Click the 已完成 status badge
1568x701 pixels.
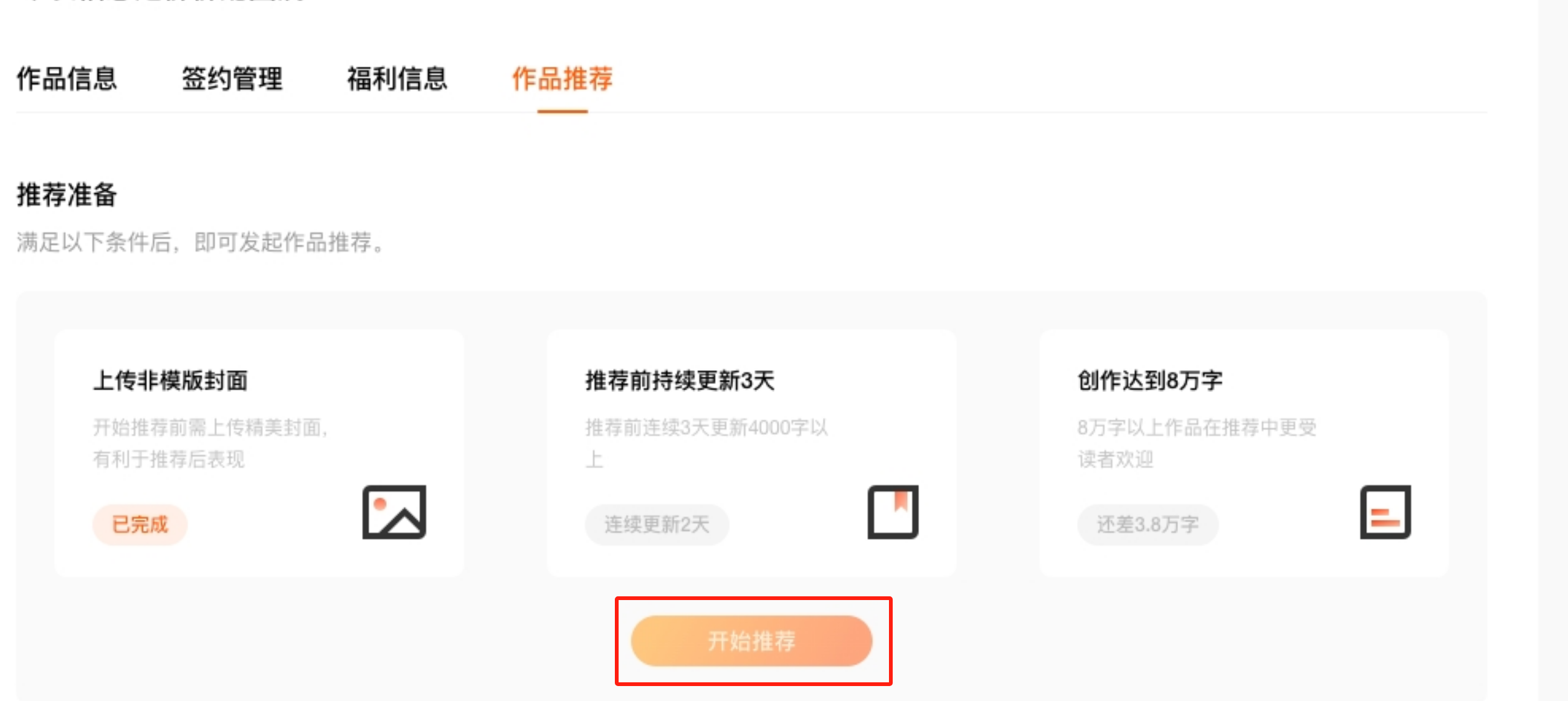140,525
